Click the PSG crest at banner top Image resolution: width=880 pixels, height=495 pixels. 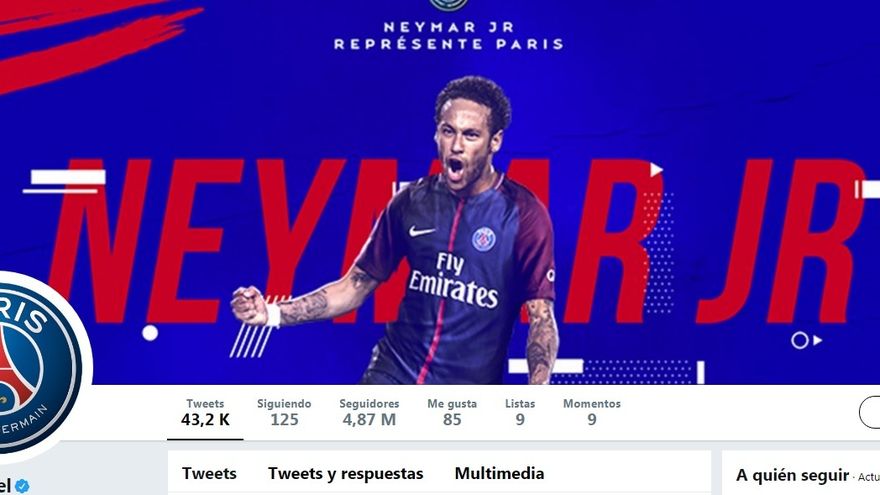(448, 4)
